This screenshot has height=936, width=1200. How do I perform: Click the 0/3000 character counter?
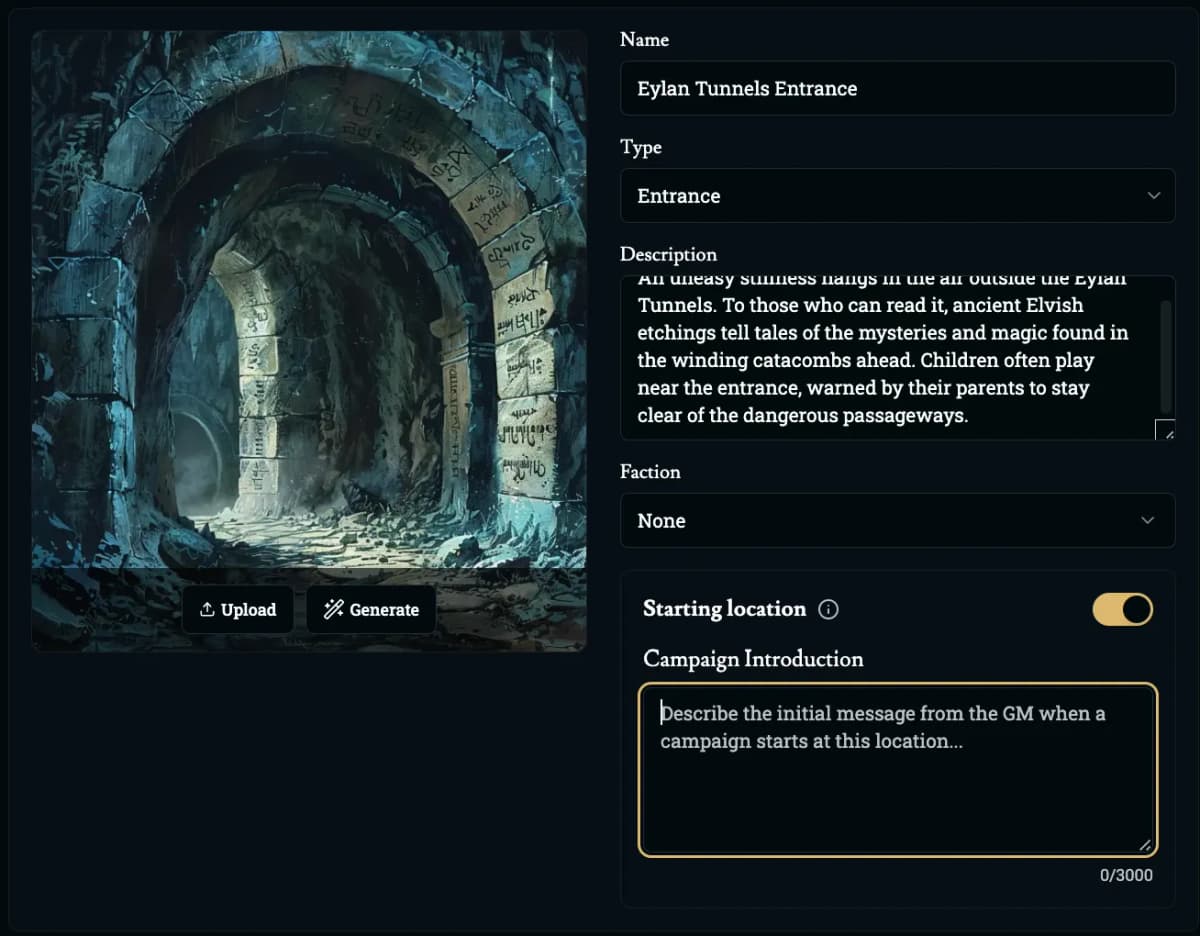tap(1126, 876)
